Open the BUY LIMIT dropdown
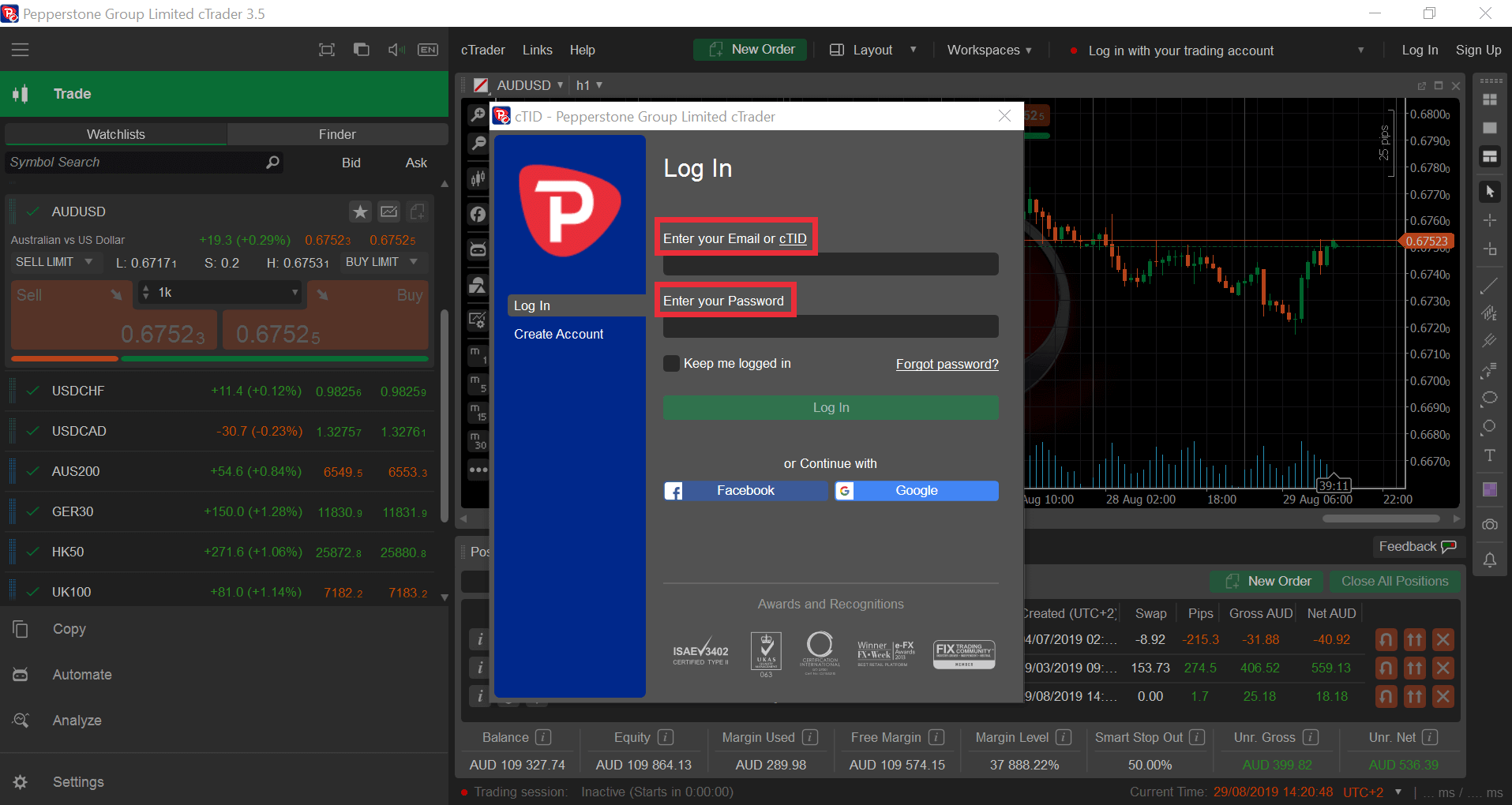Viewport: 1512px width, 805px height. coord(384,262)
